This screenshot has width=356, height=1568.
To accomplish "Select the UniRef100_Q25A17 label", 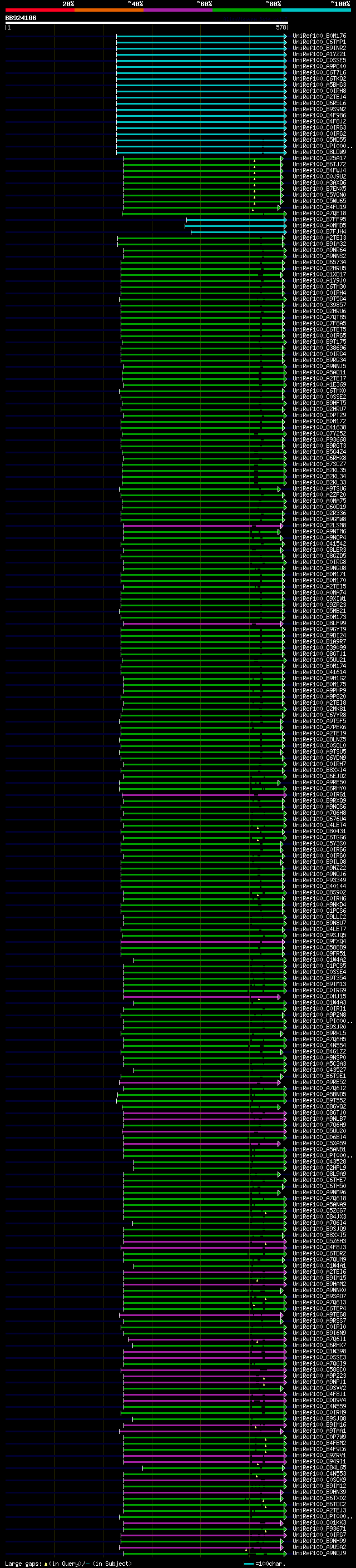I will (319, 159).
